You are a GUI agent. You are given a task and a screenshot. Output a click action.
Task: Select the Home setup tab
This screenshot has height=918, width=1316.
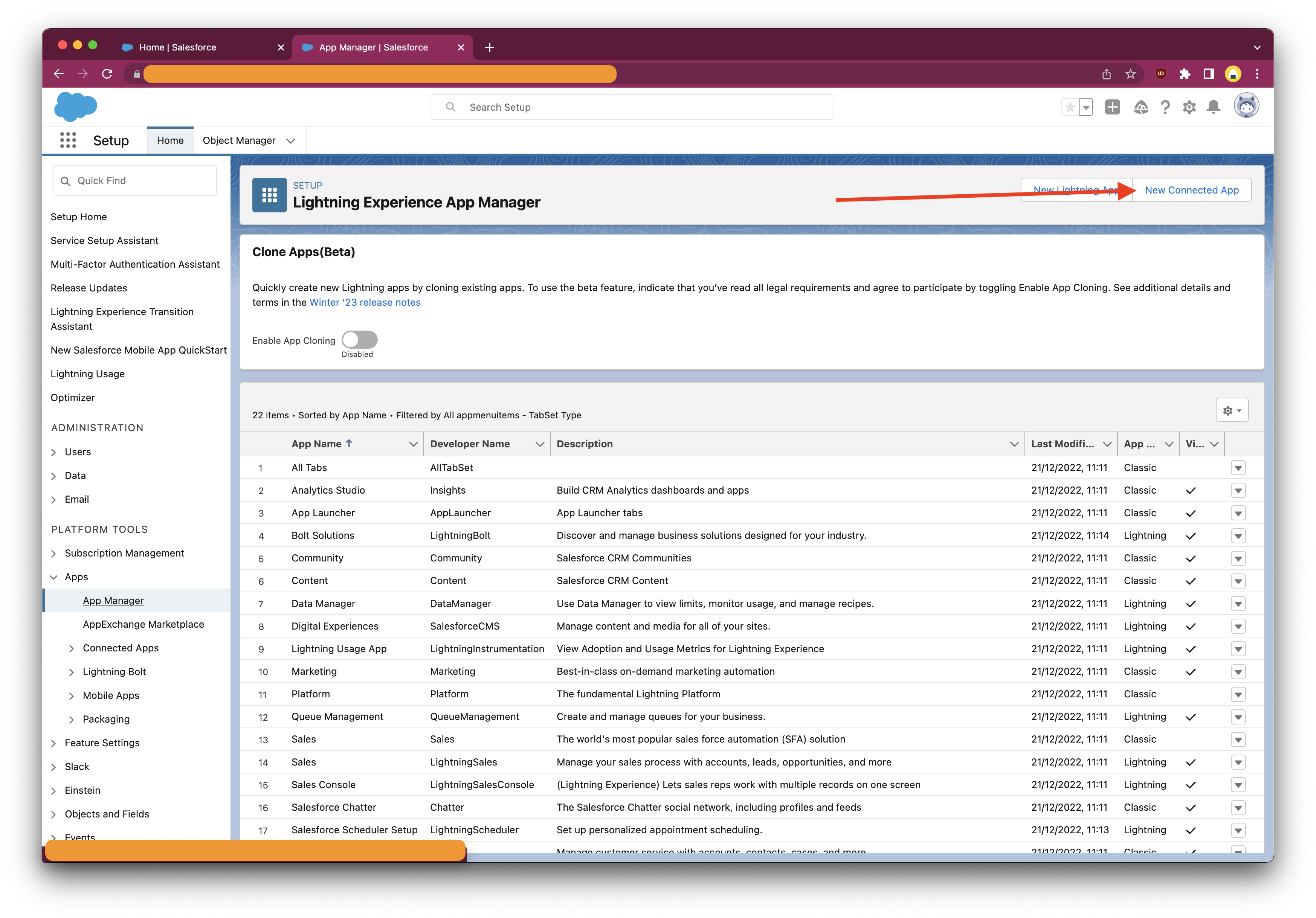pyautogui.click(x=170, y=140)
